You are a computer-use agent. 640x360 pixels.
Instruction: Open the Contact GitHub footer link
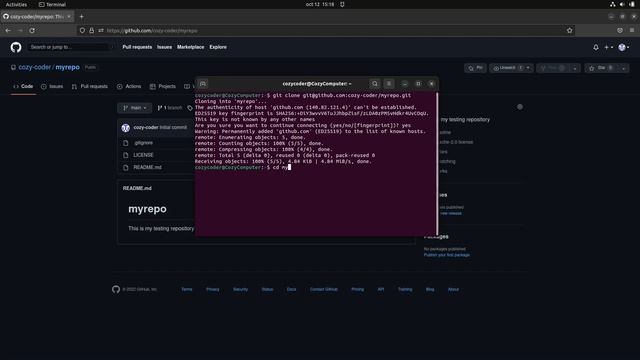(x=324, y=289)
